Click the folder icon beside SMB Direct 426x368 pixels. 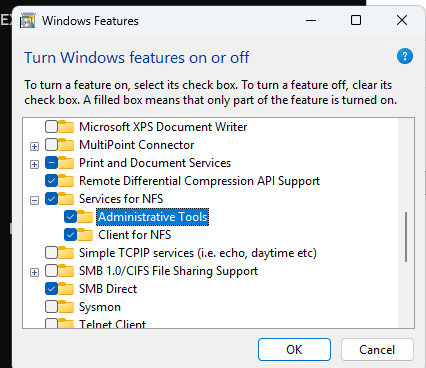[66, 289]
